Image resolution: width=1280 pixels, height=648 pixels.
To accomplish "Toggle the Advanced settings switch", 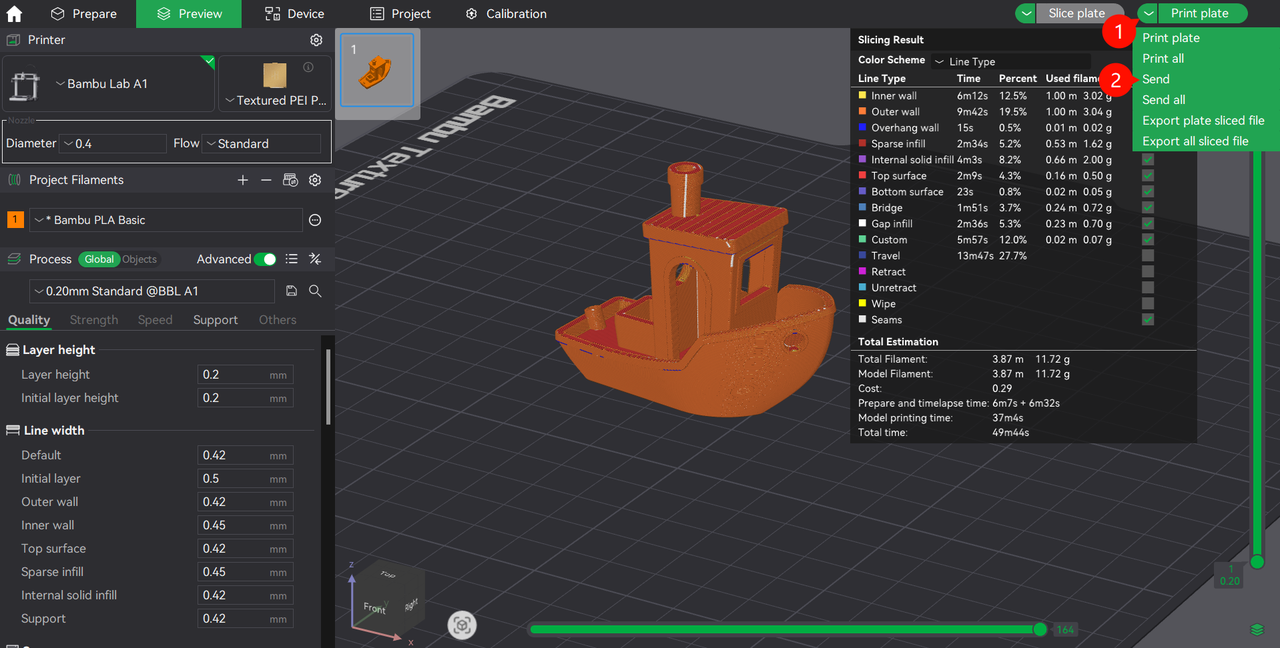I will pyautogui.click(x=265, y=259).
